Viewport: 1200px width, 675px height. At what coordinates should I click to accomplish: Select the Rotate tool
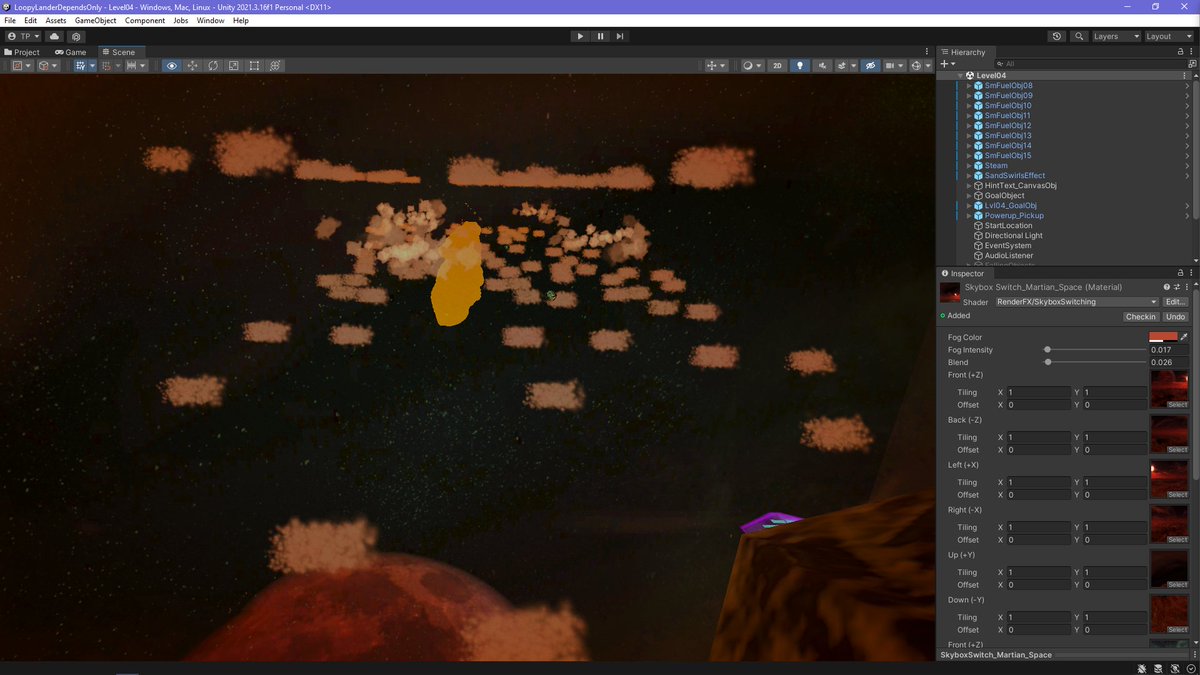[213, 66]
